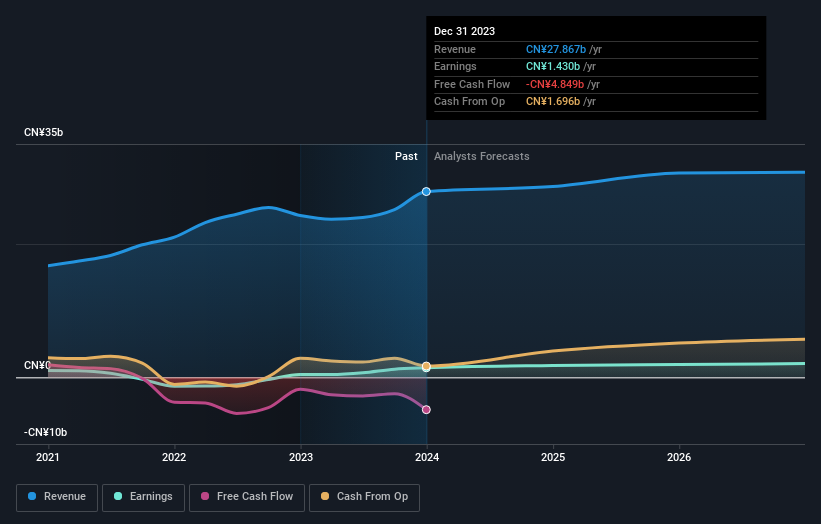Select the 2023 x-axis label
Screen dimensions: 821x524
tap(301, 457)
